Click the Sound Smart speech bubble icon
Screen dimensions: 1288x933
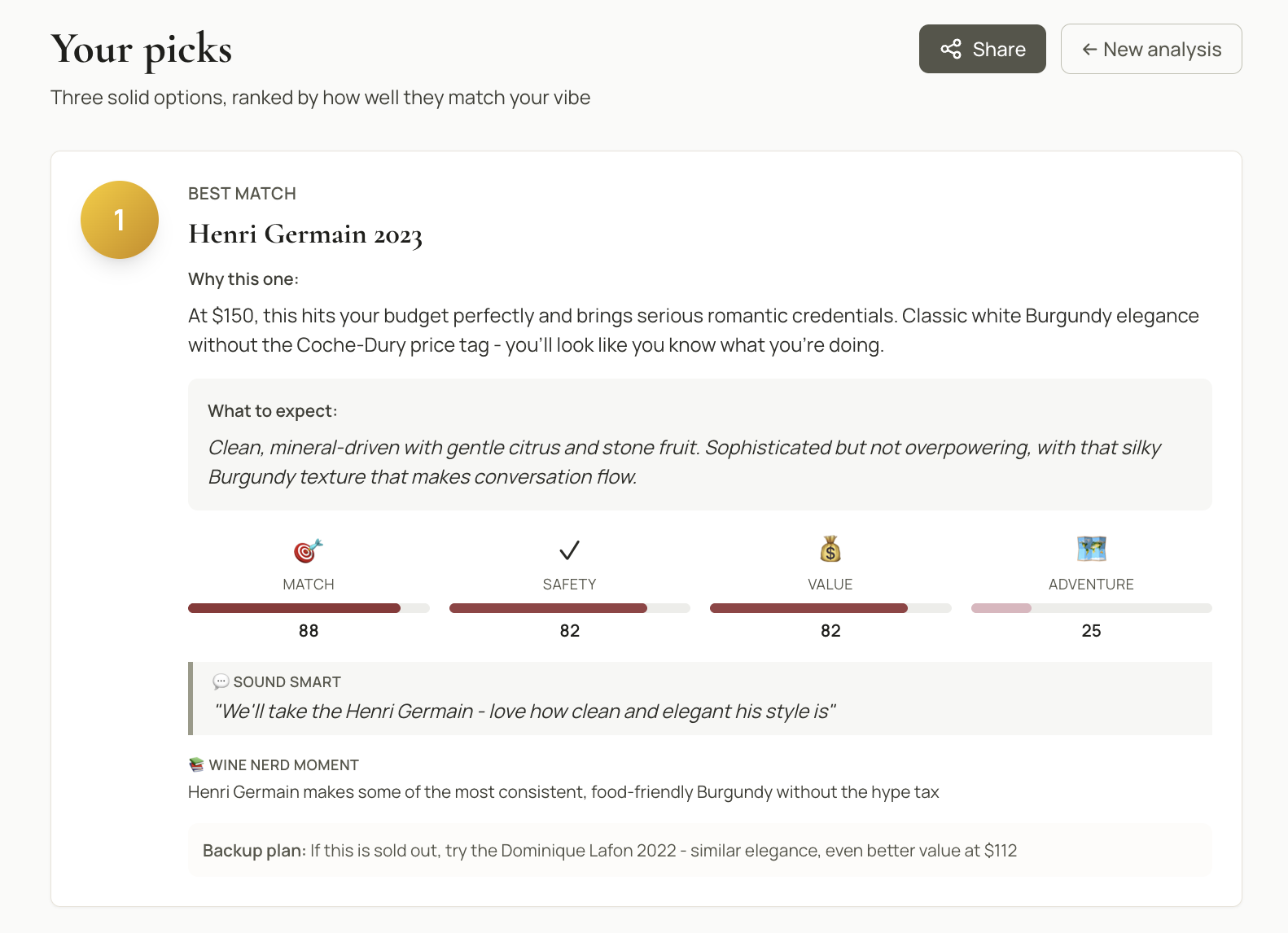pyautogui.click(x=221, y=682)
